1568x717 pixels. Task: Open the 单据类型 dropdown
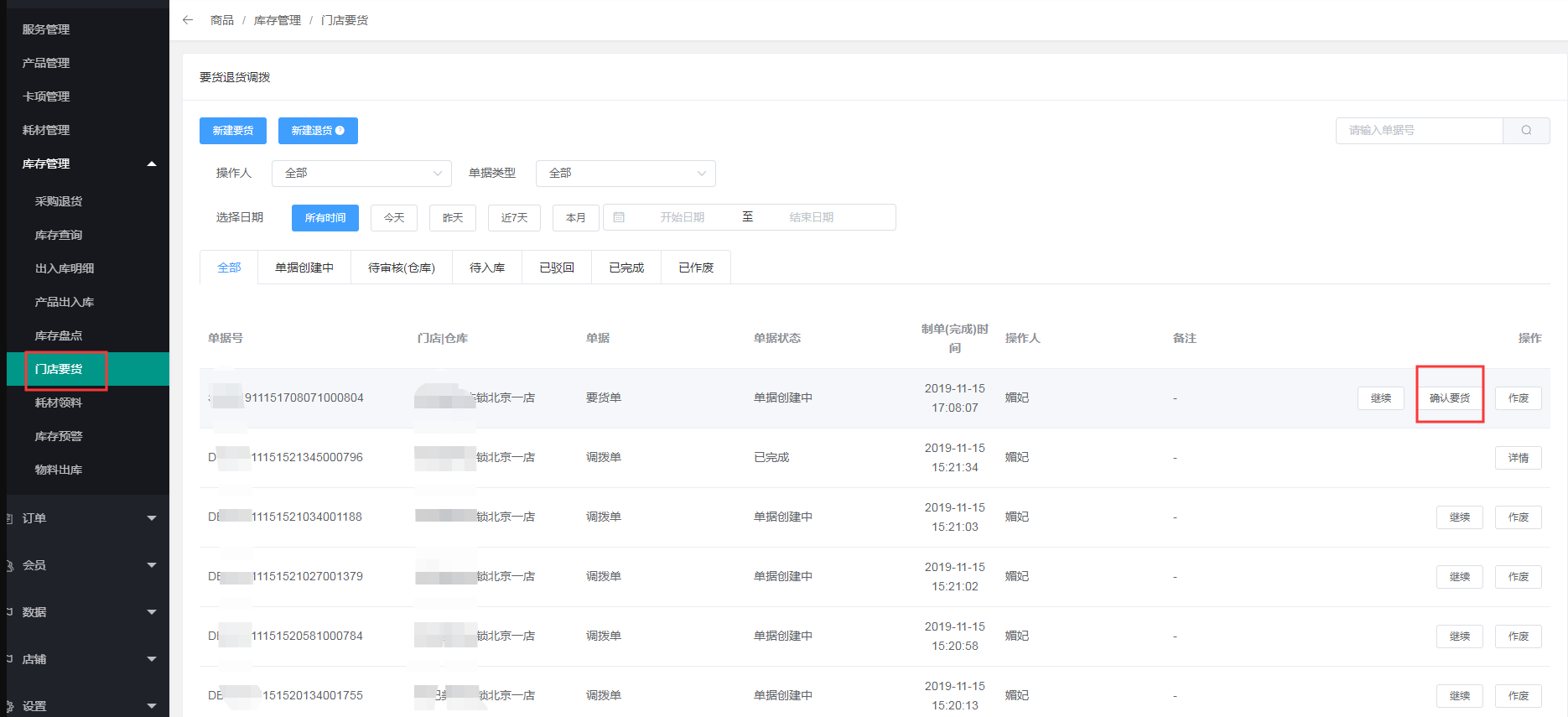click(626, 174)
